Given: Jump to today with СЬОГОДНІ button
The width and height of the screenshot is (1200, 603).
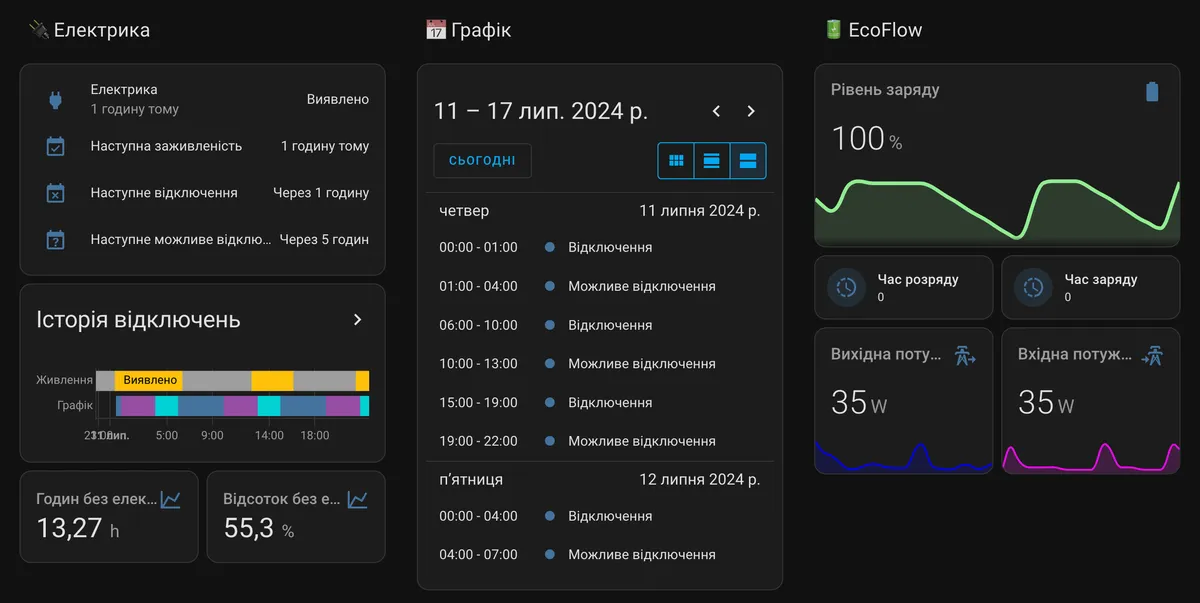Looking at the screenshot, I should [x=482, y=161].
